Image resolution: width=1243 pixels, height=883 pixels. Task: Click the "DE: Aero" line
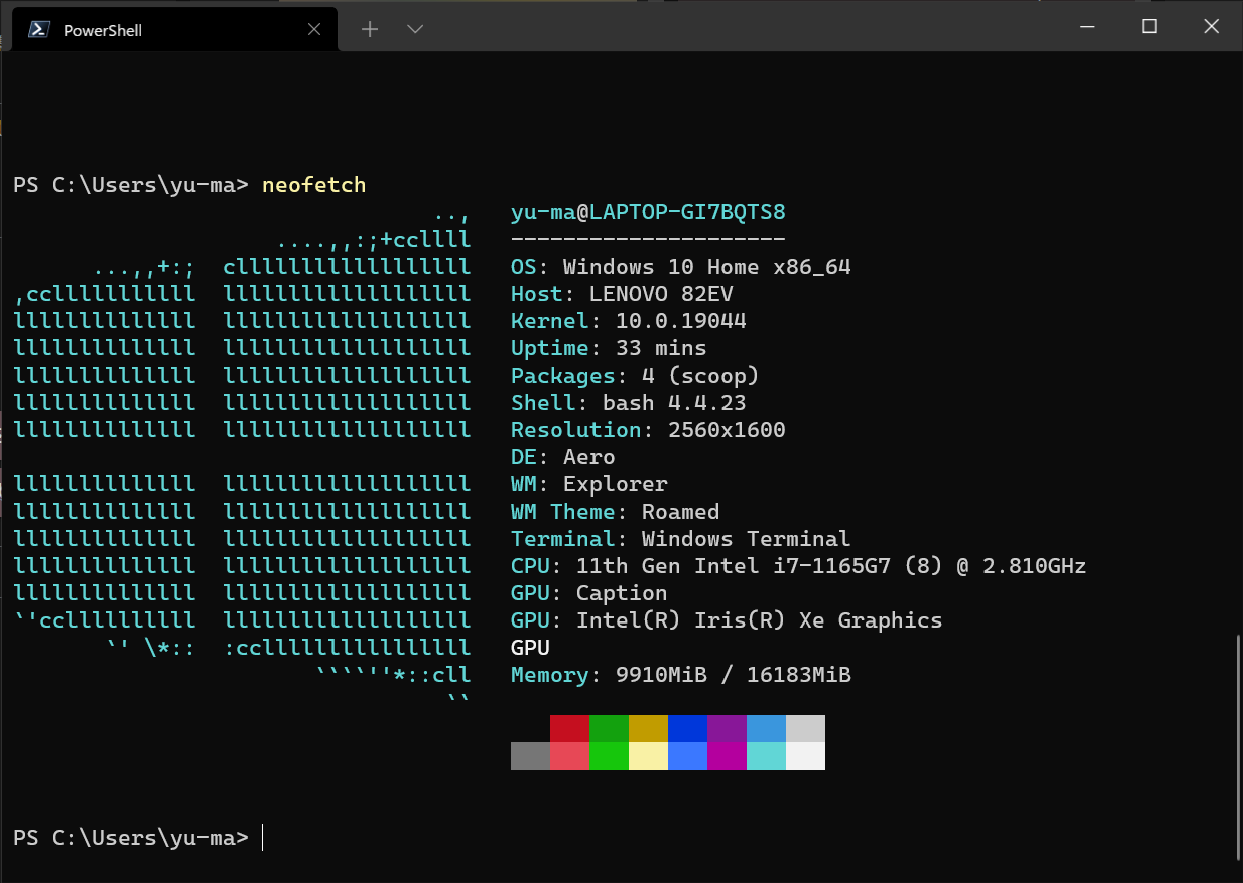coord(563,457)
